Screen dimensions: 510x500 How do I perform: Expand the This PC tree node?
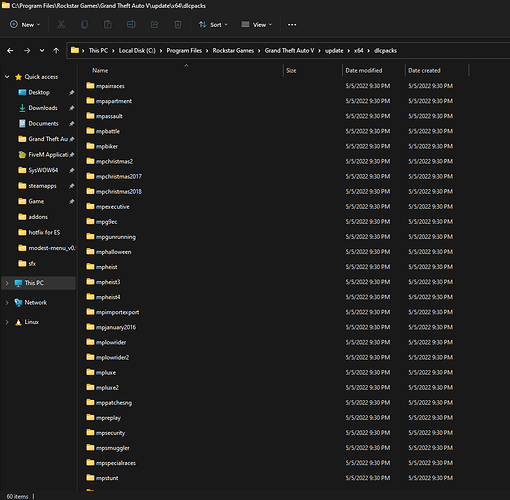[x=7, y=283]
